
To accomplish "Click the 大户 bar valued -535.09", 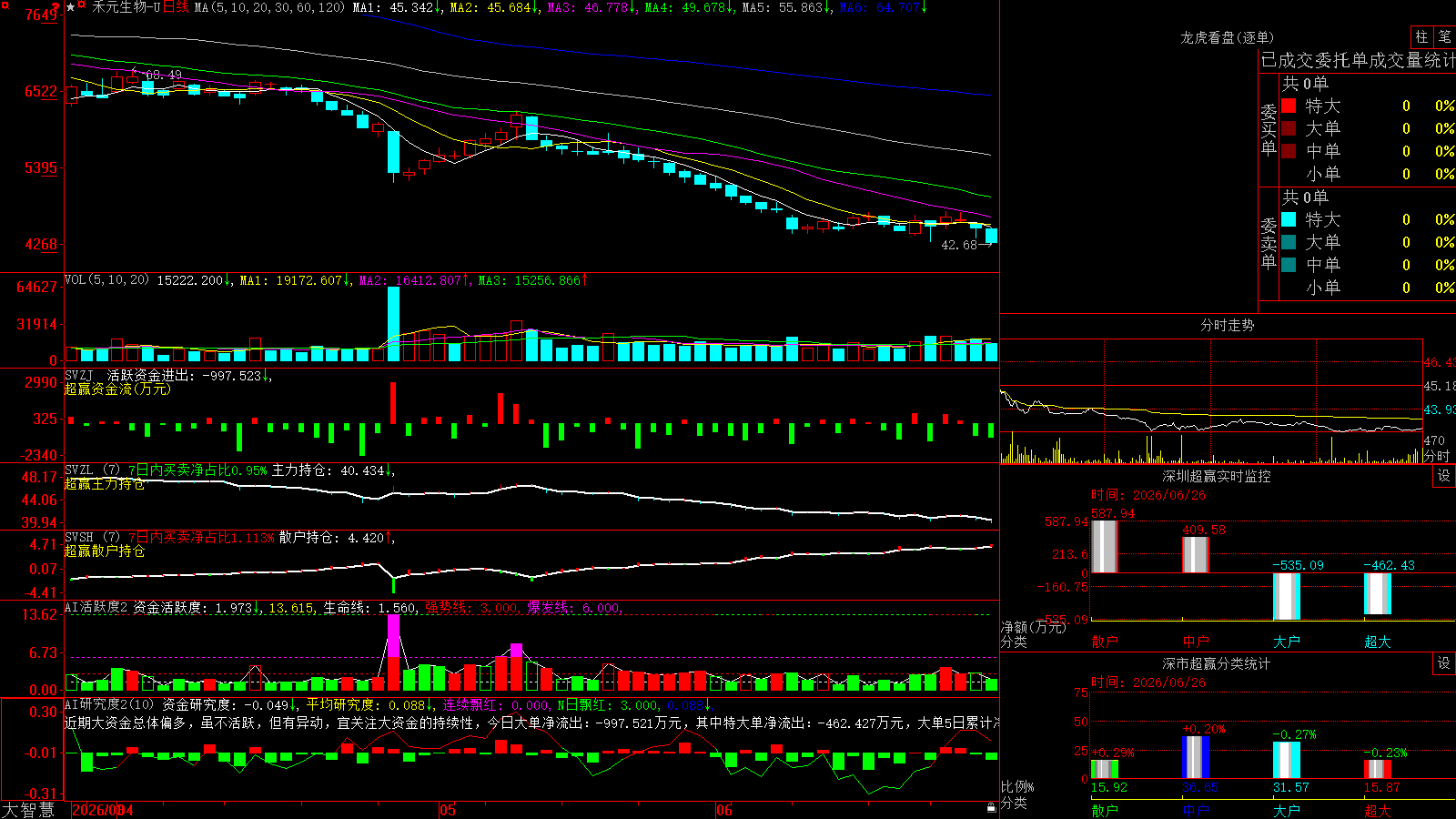I will click(x=1287, y=596).
